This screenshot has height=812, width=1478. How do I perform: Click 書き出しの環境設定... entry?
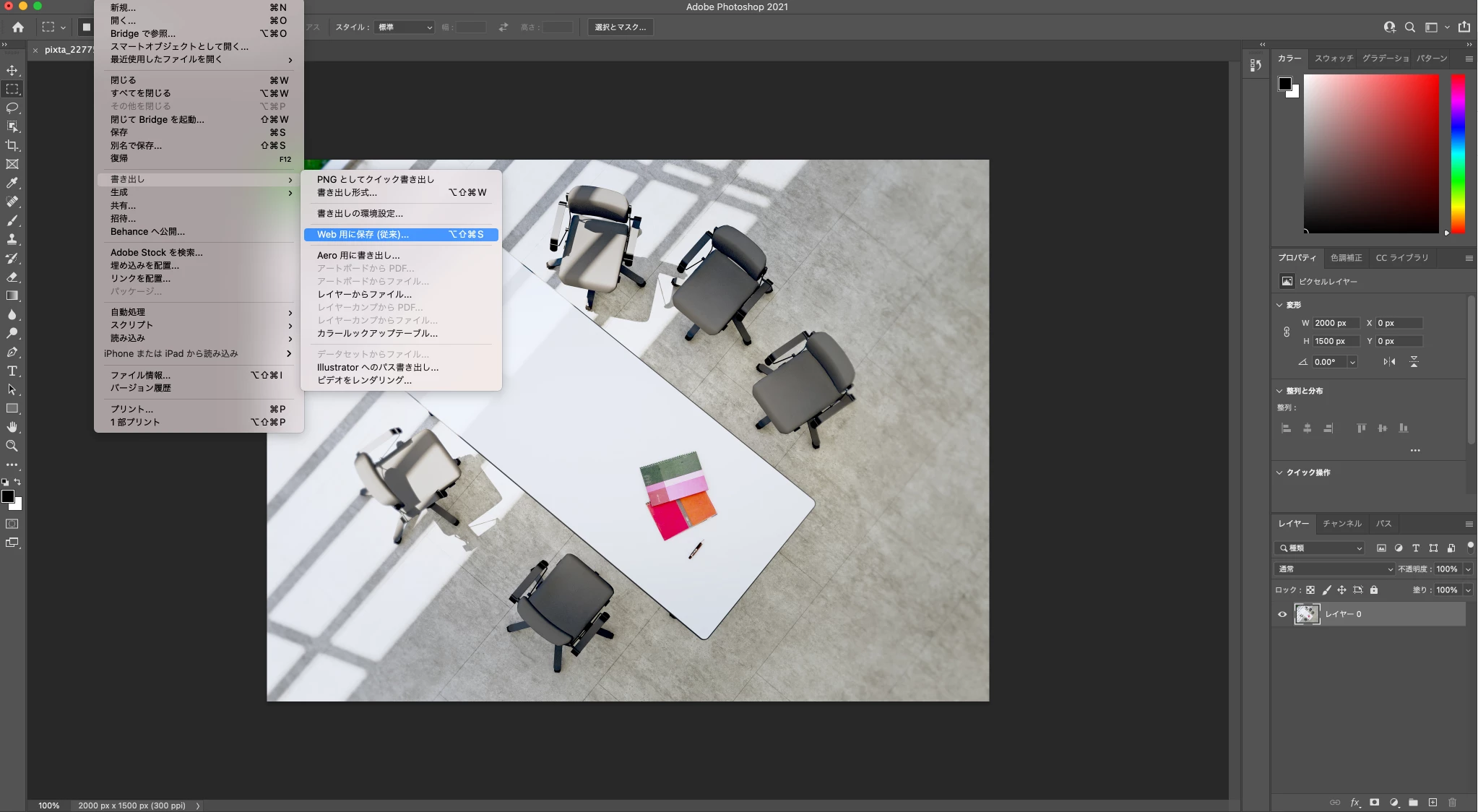(x=360, y=213)
